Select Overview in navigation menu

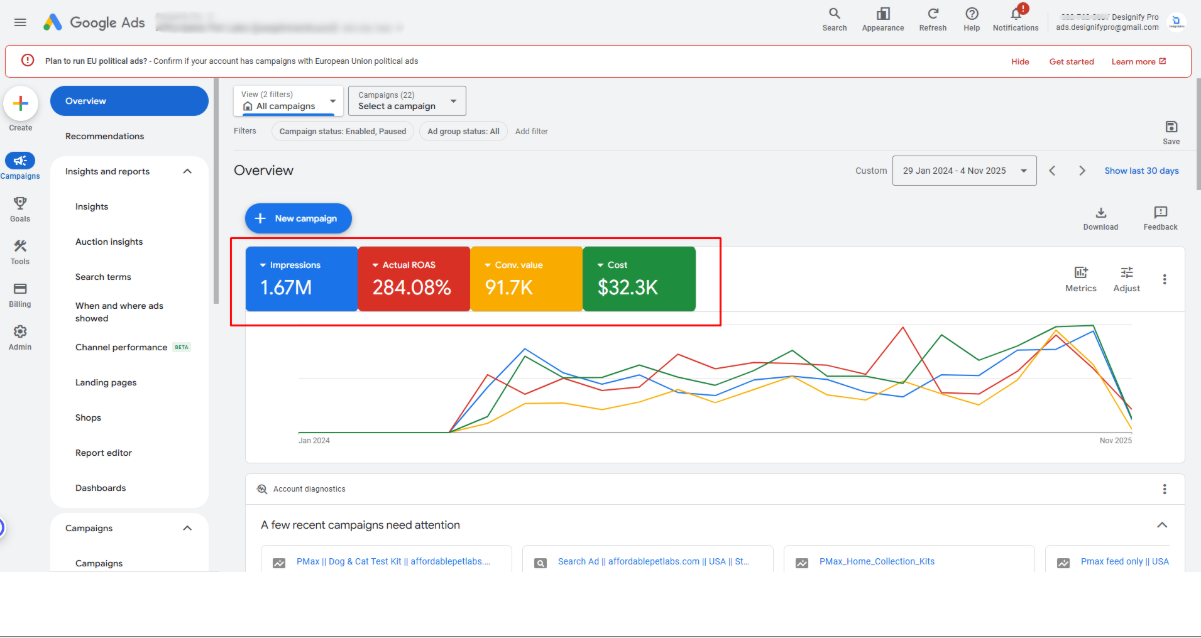[129, 101]
